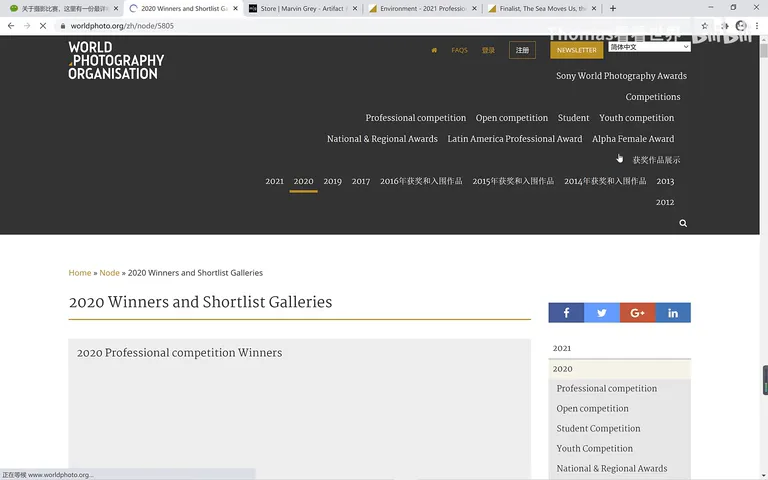The height and width of the screenshot is (480, 768).
Task: Click the NEWSLETTER button
Action: click(x=576, y=50)
